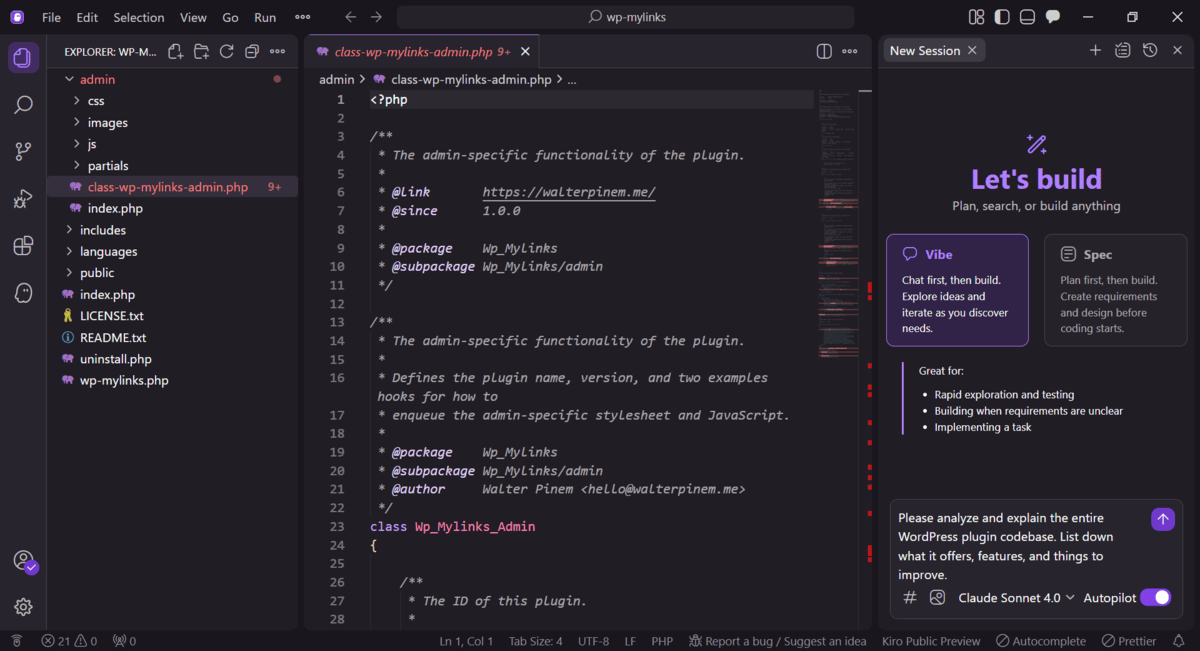Switch to the New Session chat tab
Viewport: 1200px width, 651px height.
pyautogui.click(x=924, y=51)
